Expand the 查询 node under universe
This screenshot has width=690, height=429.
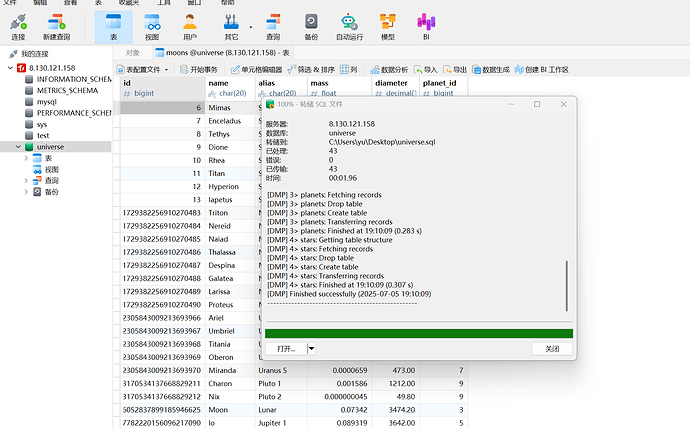(x=26, y=180)
